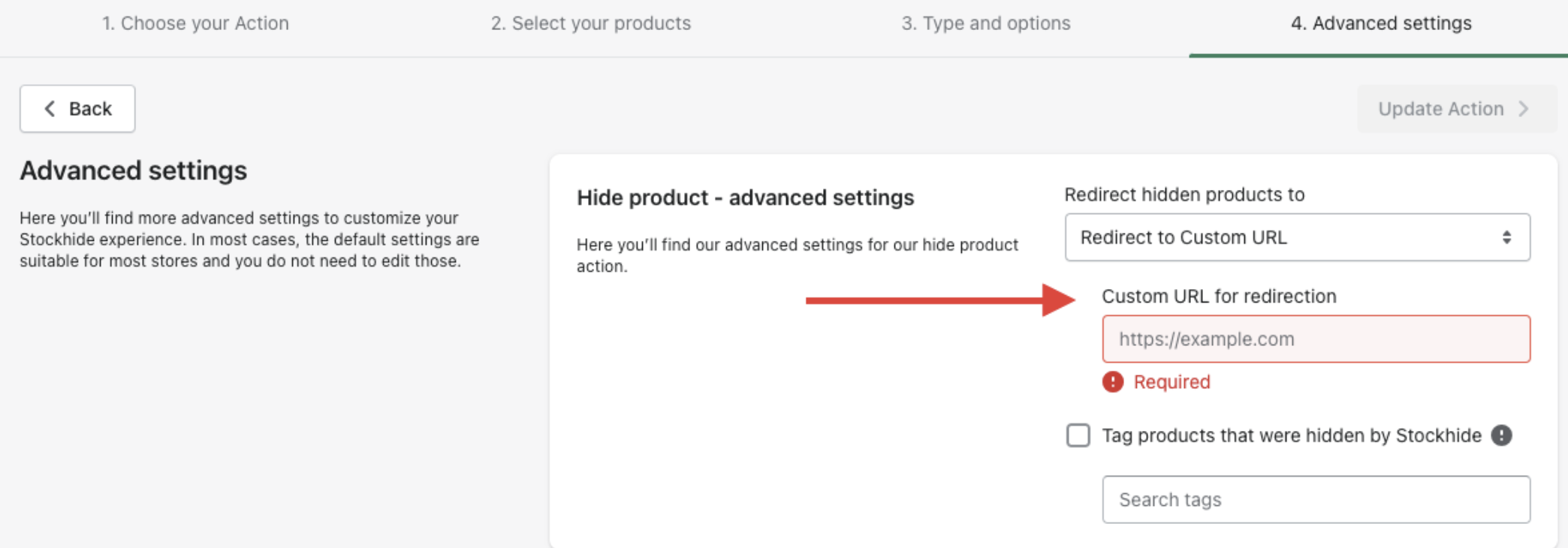Click the red annotation arrow
This screenshot has width=1568, height=548.
point(939,300)
